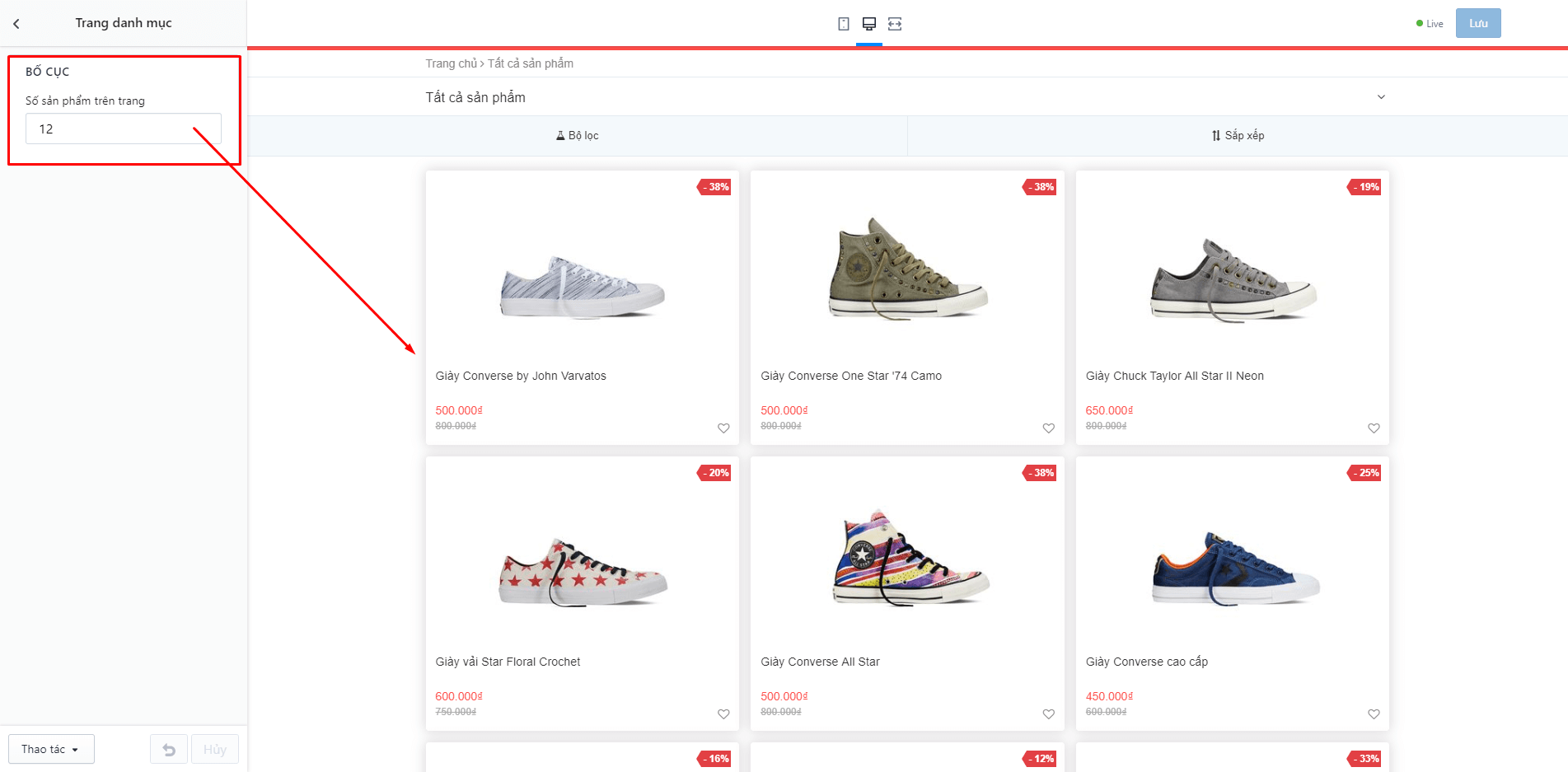This screenshot has height=772, width=1568.
Task: Favorite Giày Converse by John Varvatos heart
Action: tap(723, 428)
